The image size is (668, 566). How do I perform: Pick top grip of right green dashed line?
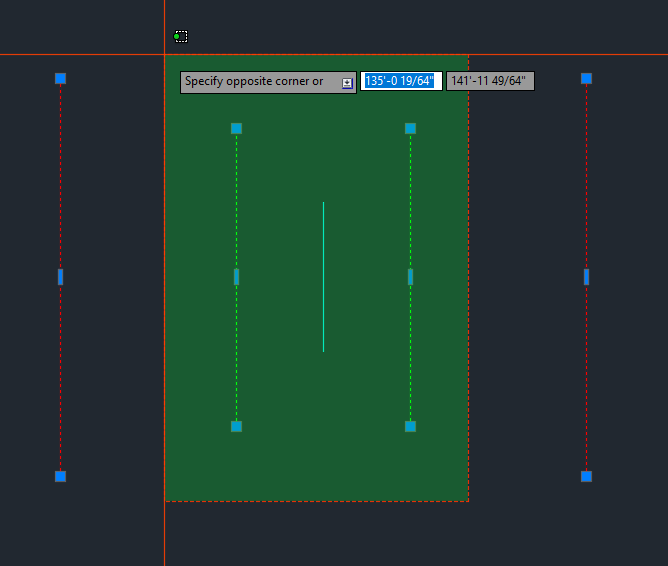(410, 128)
